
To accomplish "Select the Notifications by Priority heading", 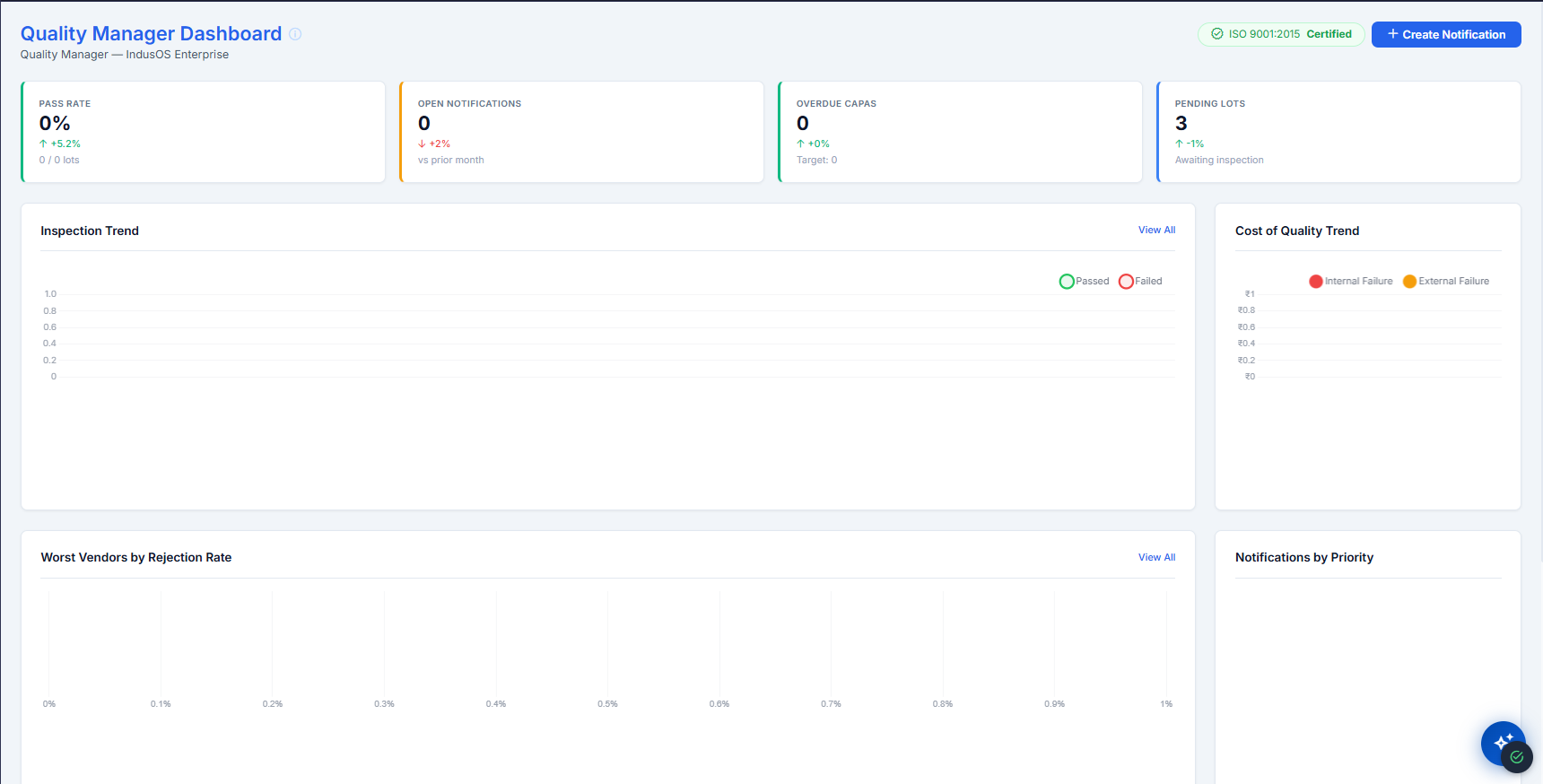I will point(1304,557).
